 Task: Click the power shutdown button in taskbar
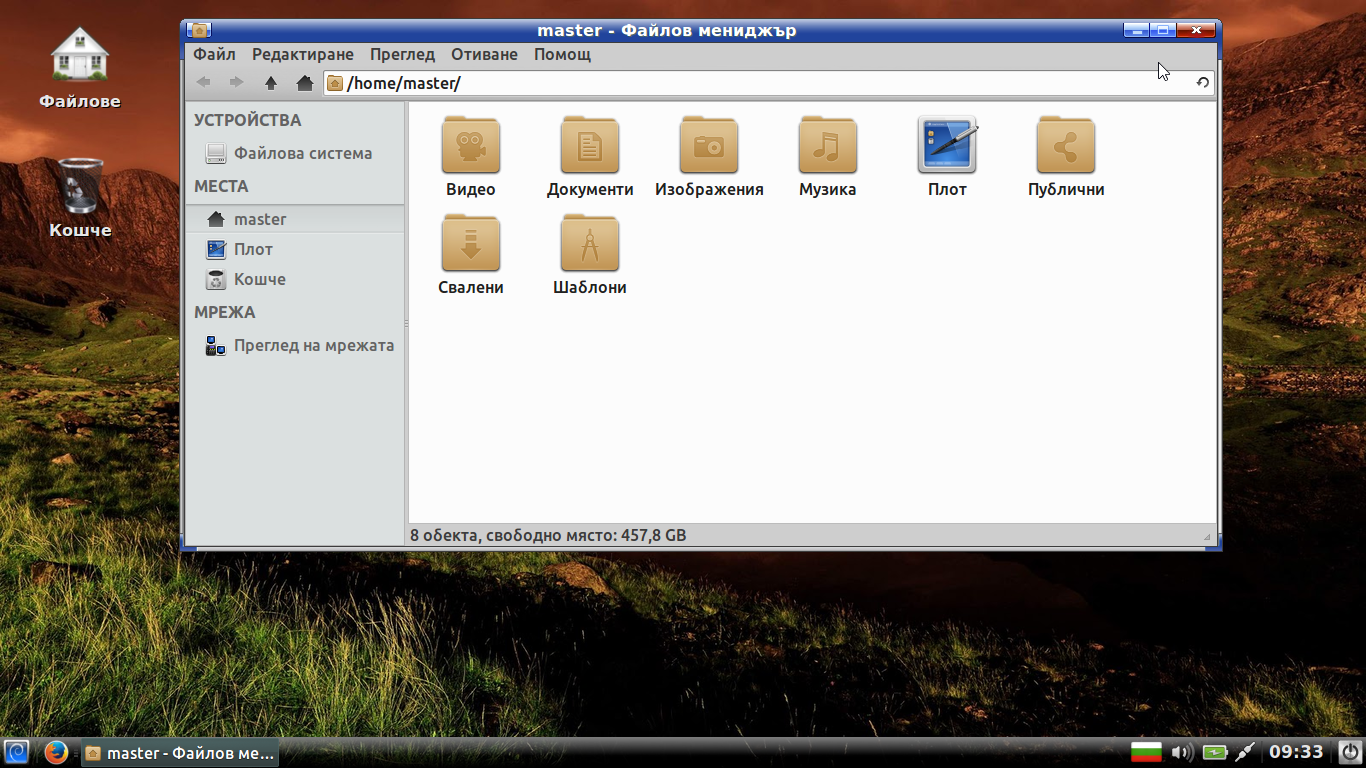point(1349,752)
